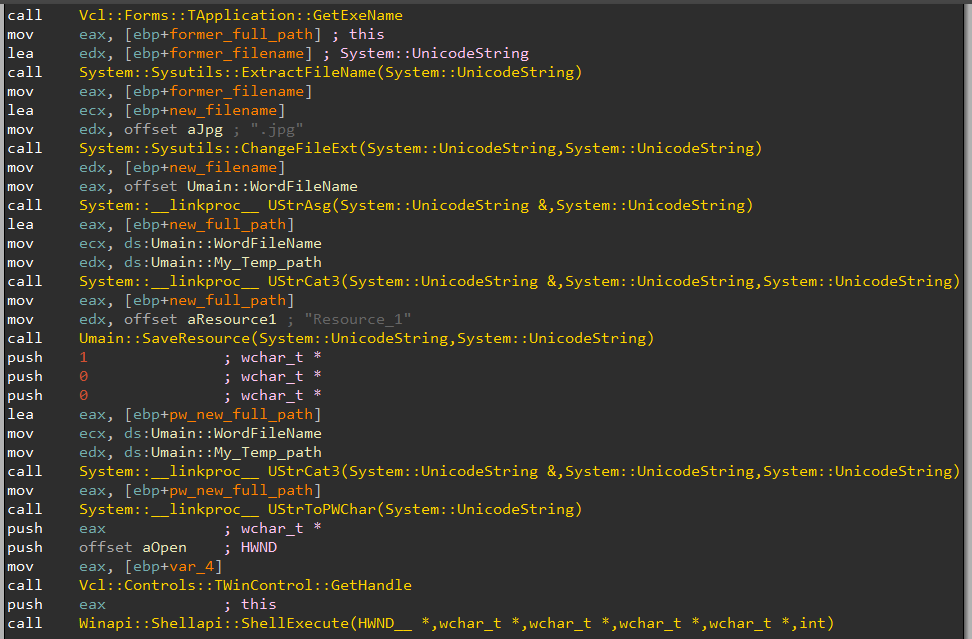Select the "Resource_1" string comment

[x=358, y=319]
